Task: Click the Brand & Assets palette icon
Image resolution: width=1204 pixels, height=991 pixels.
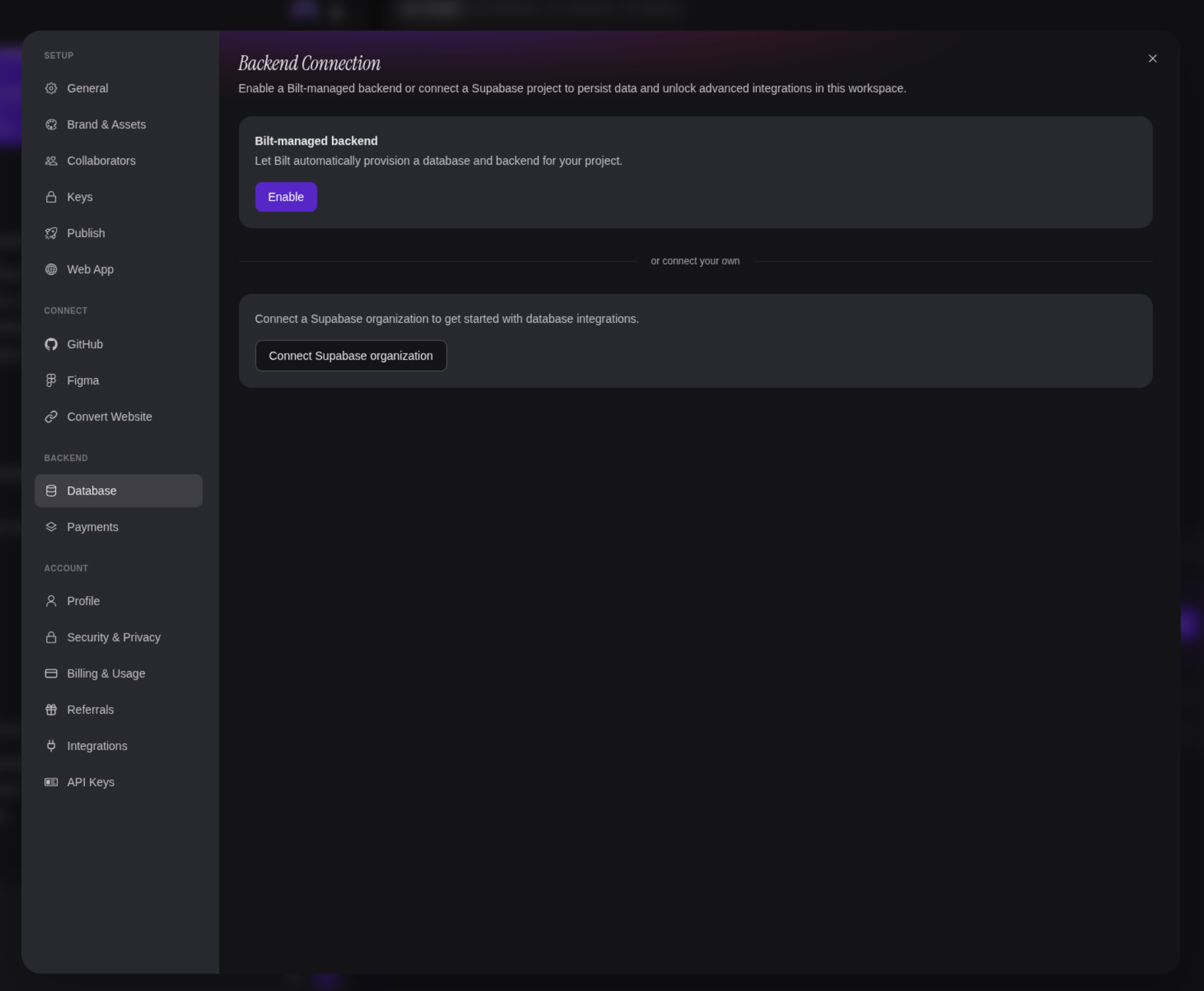Action: pyautogui.click(x=51, y=124)
